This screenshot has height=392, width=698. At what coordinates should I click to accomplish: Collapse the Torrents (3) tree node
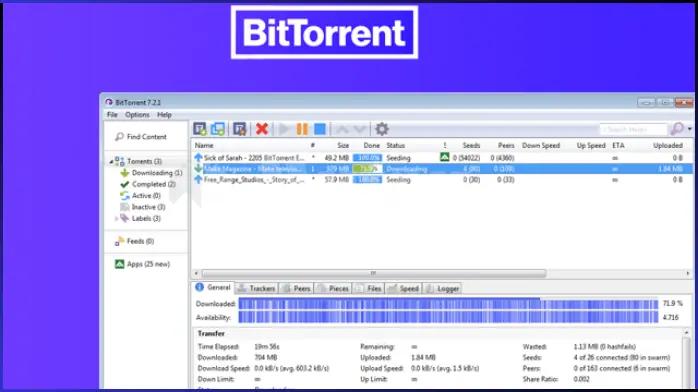[x=111, y=162]
